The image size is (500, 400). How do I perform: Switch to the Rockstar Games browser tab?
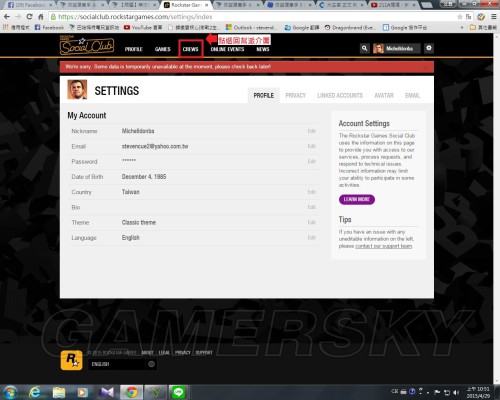click(186, 5)
